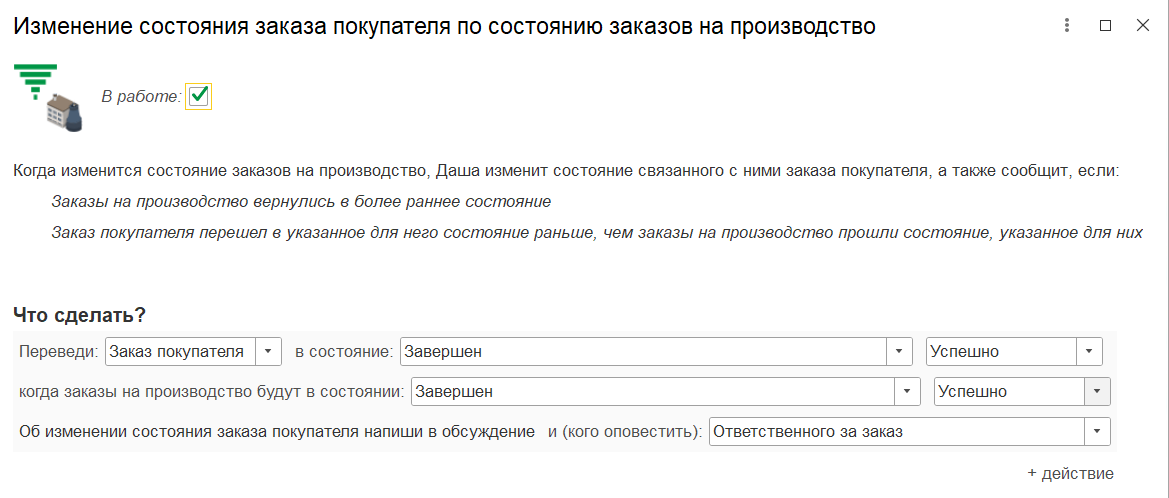Click the first 'Успешно' text field
The height and width of the screenshot is (498, 1169).
coord(1000,352)
